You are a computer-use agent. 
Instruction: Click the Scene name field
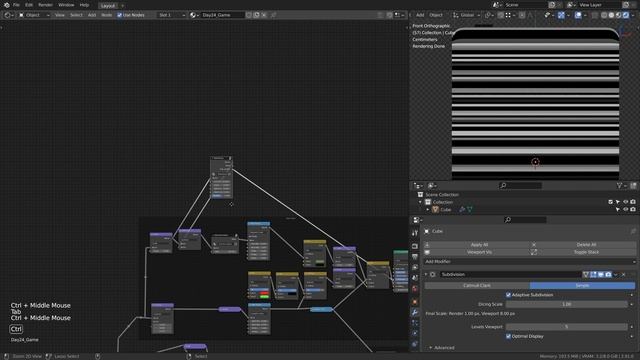[525, 5]
